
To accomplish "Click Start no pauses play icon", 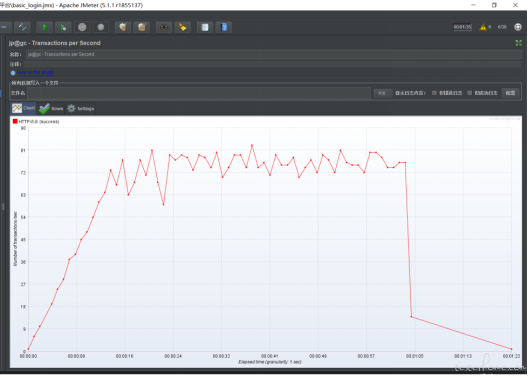I will [63, 27].
